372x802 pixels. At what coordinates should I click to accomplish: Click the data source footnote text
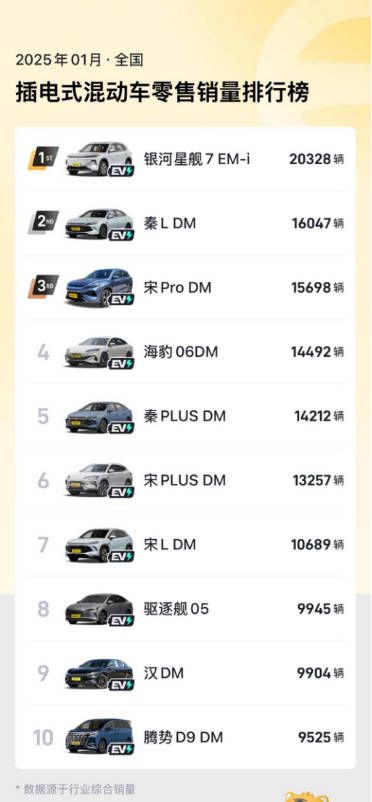[75, 789]
